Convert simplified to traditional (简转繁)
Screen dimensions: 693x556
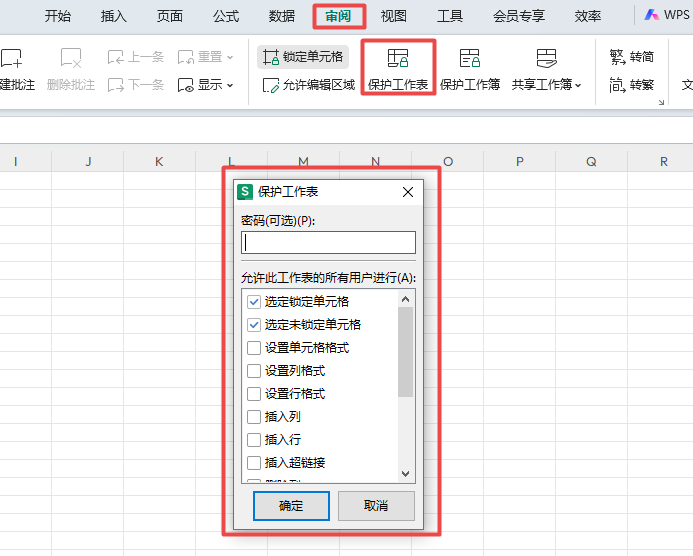pos(632,84)
